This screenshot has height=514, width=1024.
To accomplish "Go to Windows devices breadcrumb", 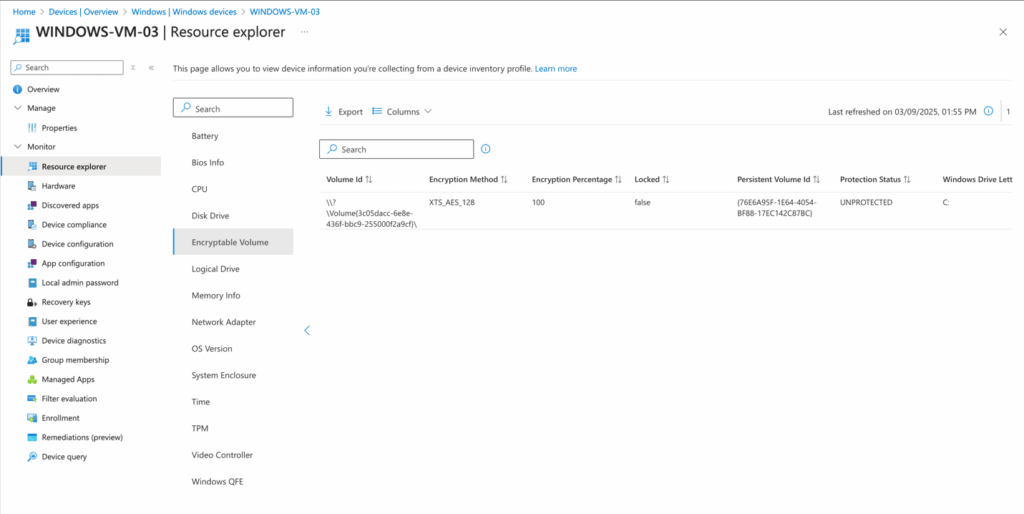I will click(x=184, y=12).
